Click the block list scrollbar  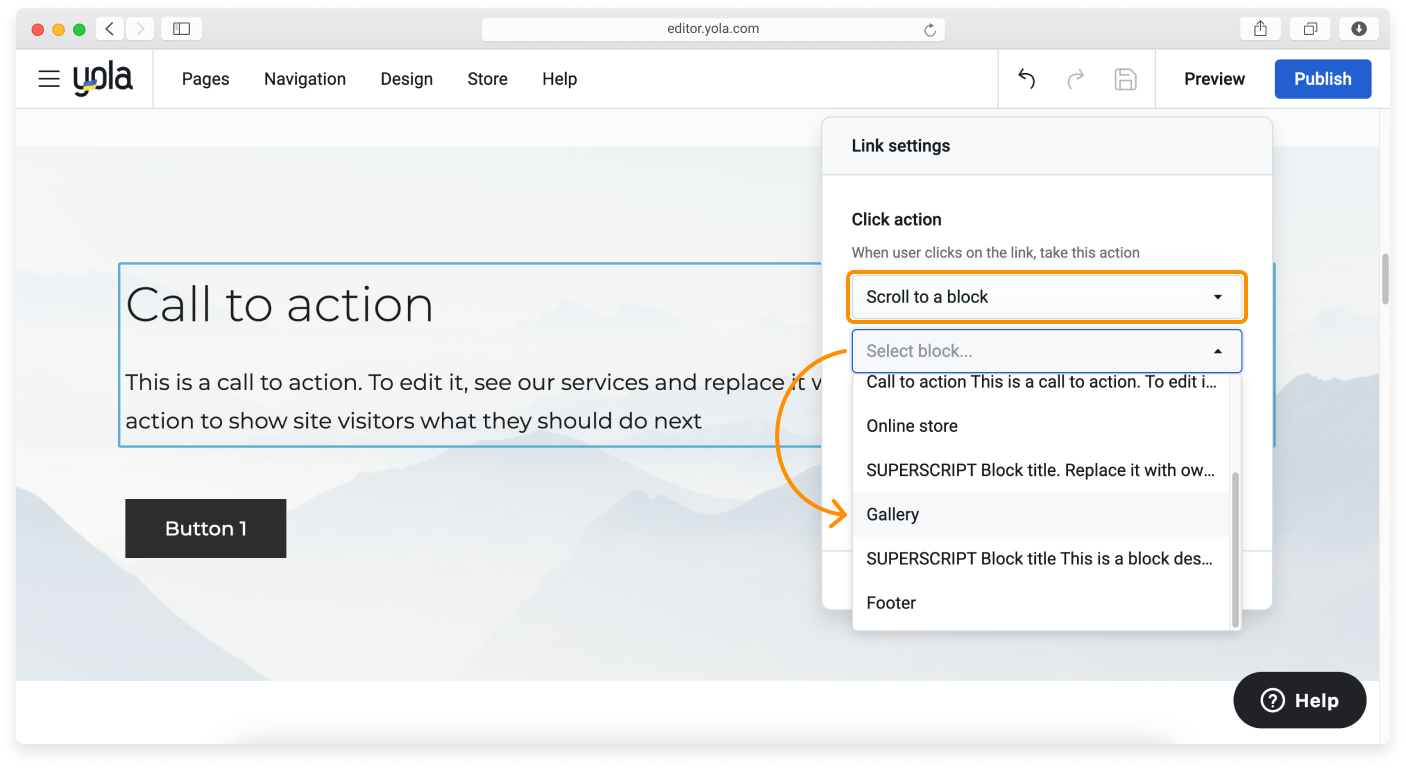pos(1235,549)
